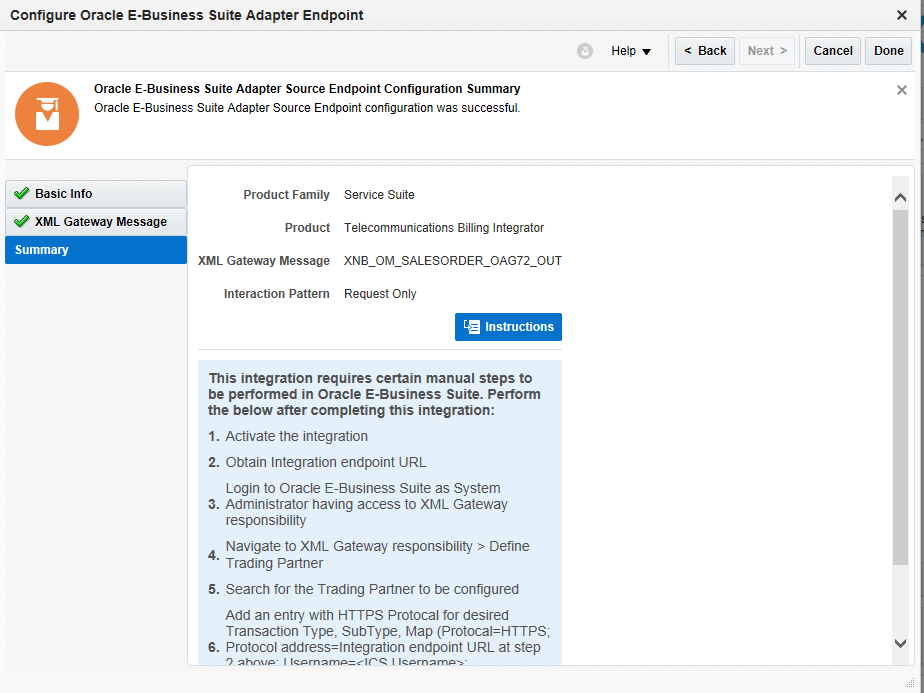Click the scrollbar down arrow

[x=900, y=643]
